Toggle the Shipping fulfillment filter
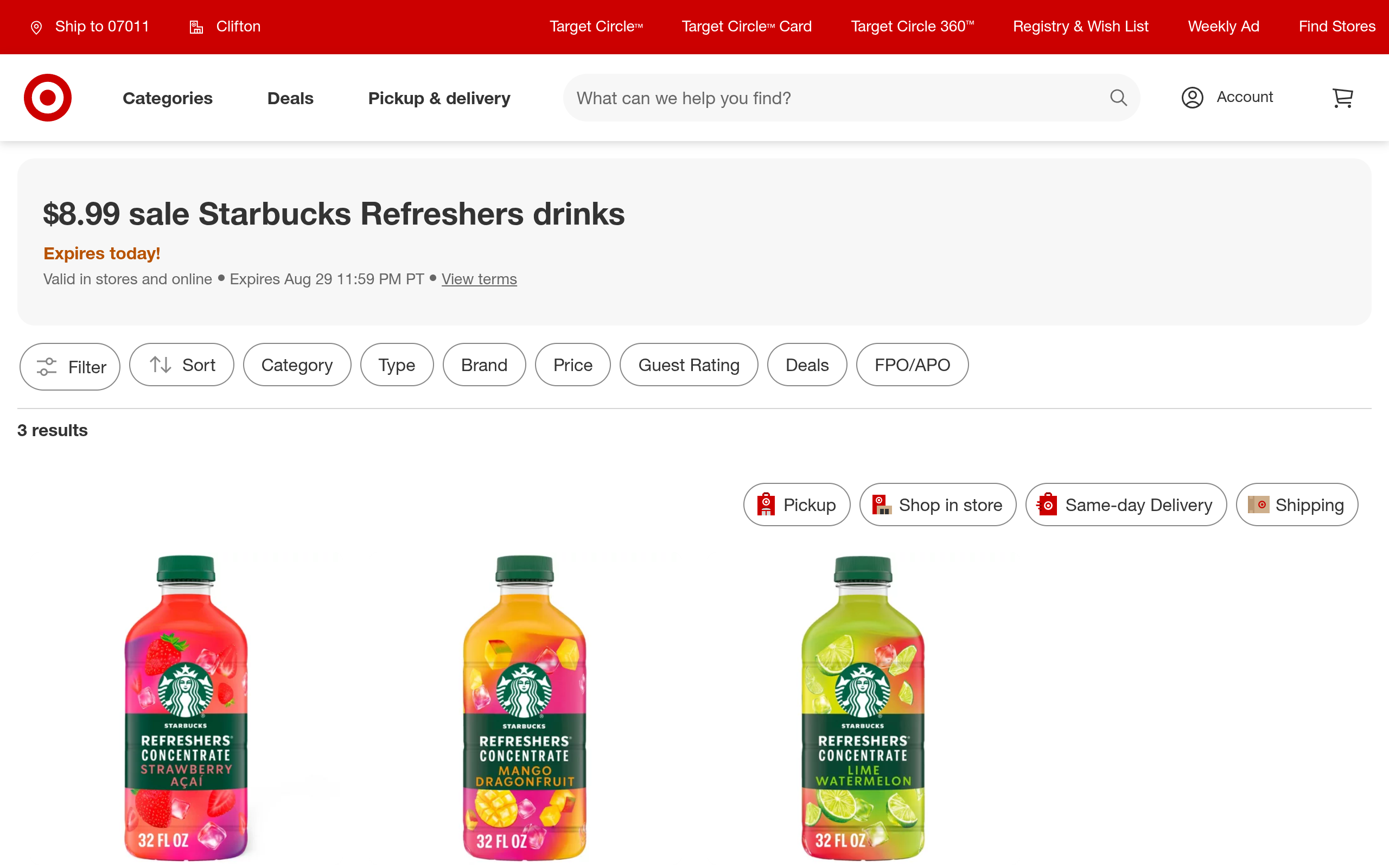The width and height of the screenshot is (1389, 868). [1297, 505]
